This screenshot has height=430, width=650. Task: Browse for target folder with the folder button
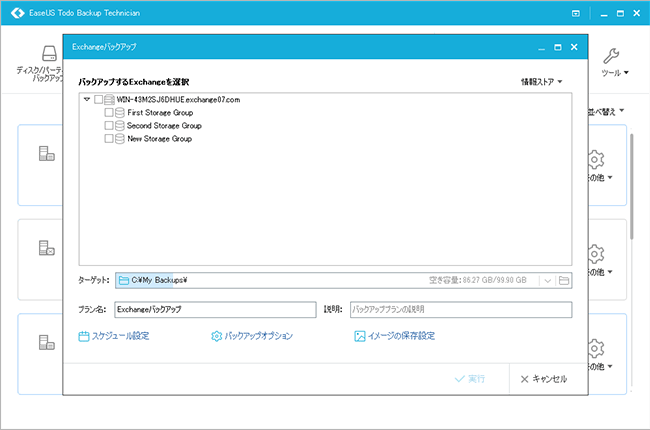[x=564, y=281]
